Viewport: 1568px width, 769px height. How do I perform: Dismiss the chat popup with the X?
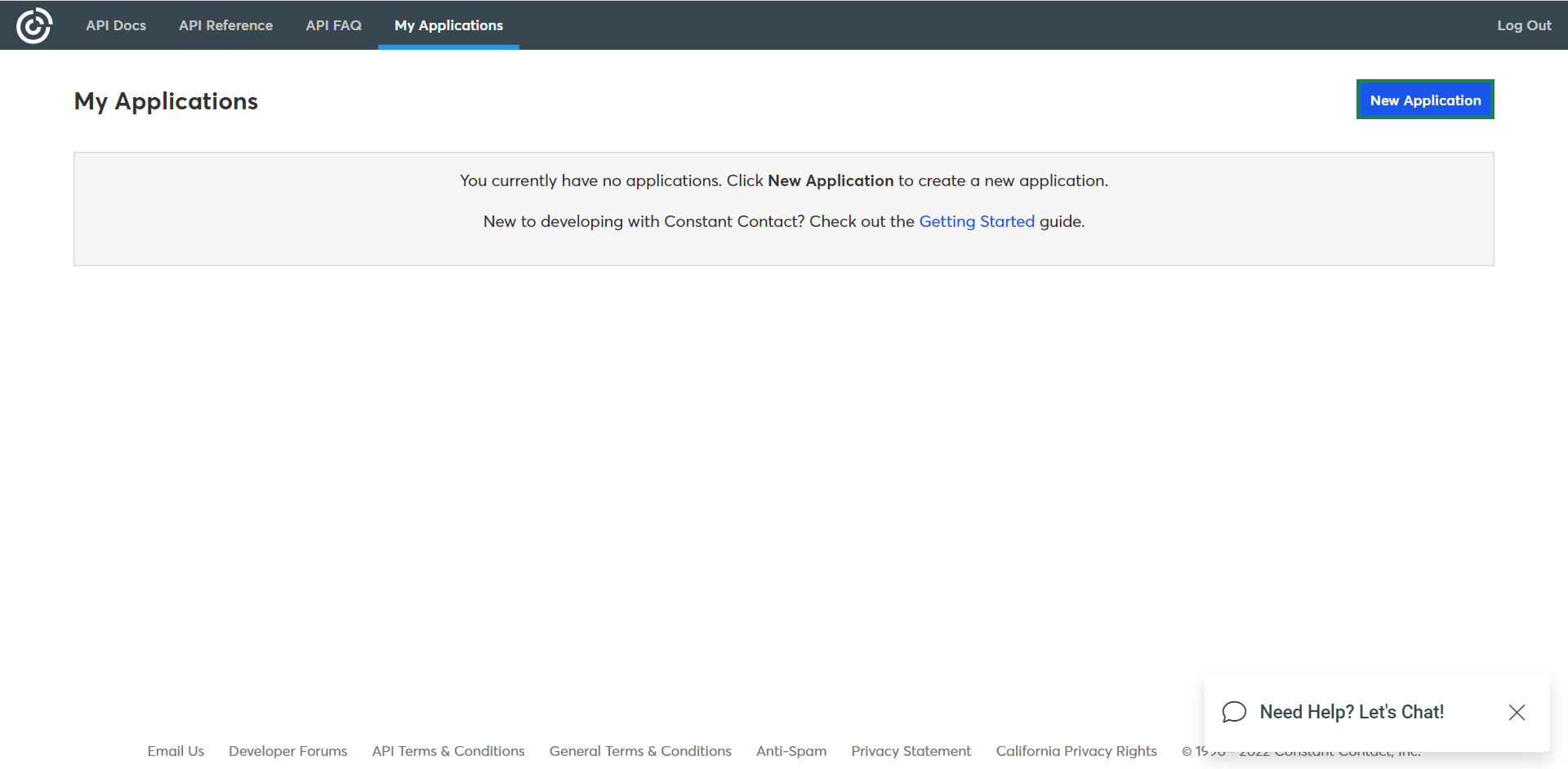pos(1517,712)
